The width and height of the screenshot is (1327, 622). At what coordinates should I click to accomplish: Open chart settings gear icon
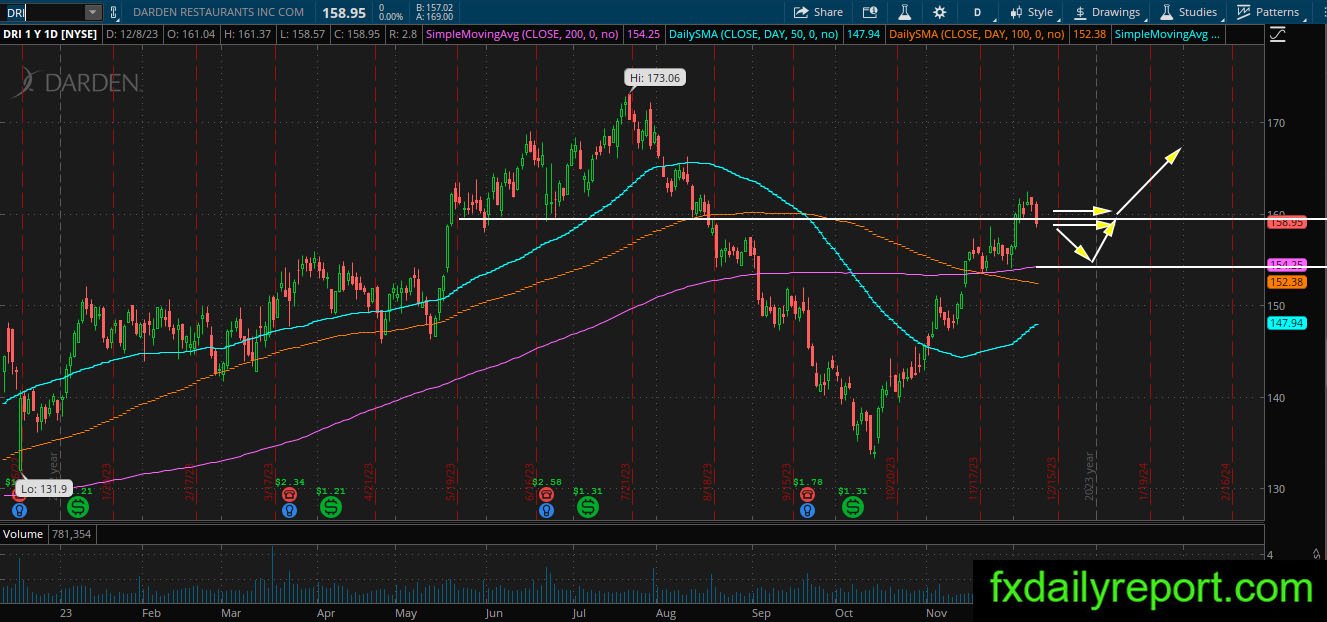[939, 12]
